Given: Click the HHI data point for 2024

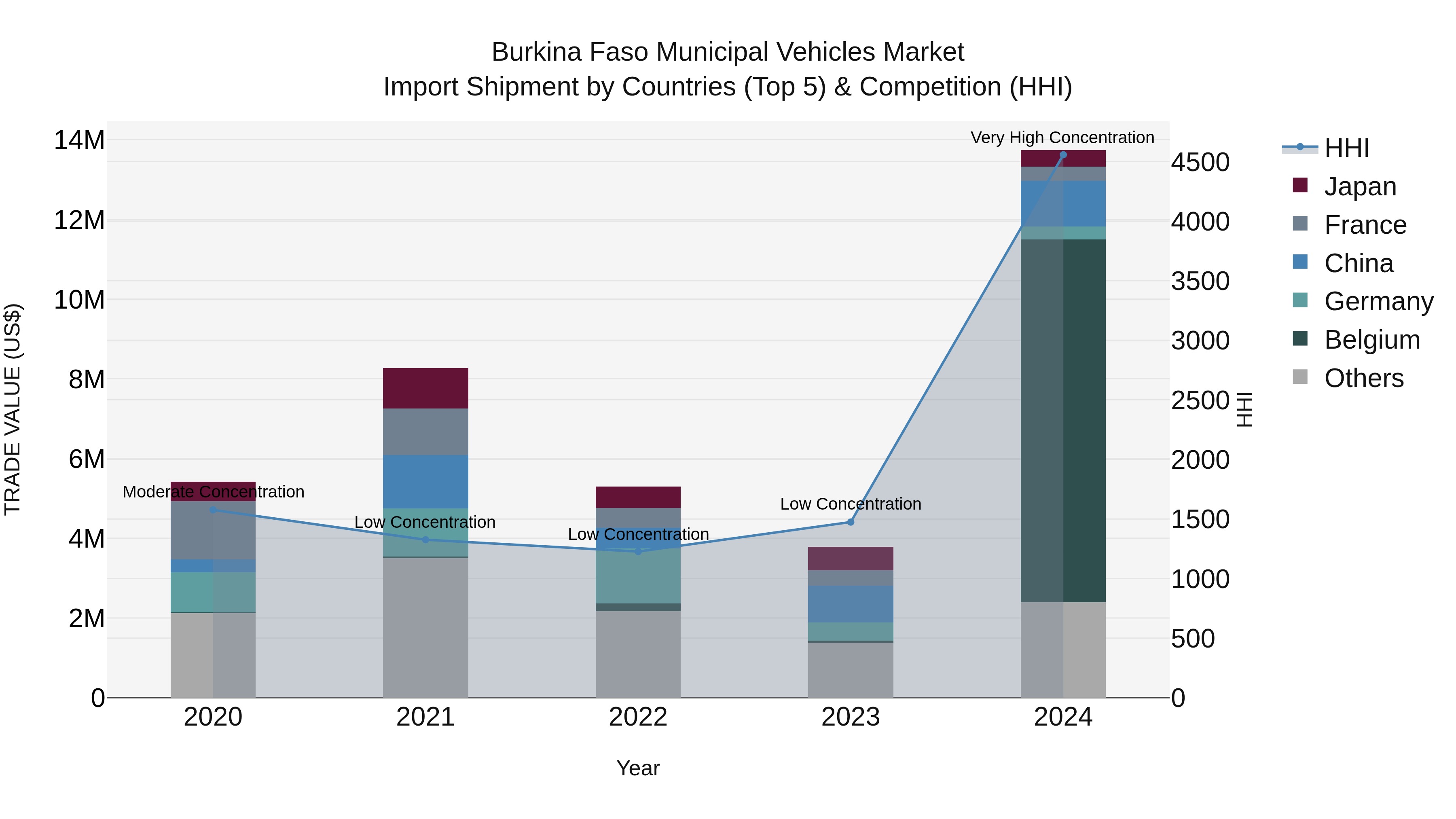Looking at the screenshot, I should click(x=1063, y=155).
